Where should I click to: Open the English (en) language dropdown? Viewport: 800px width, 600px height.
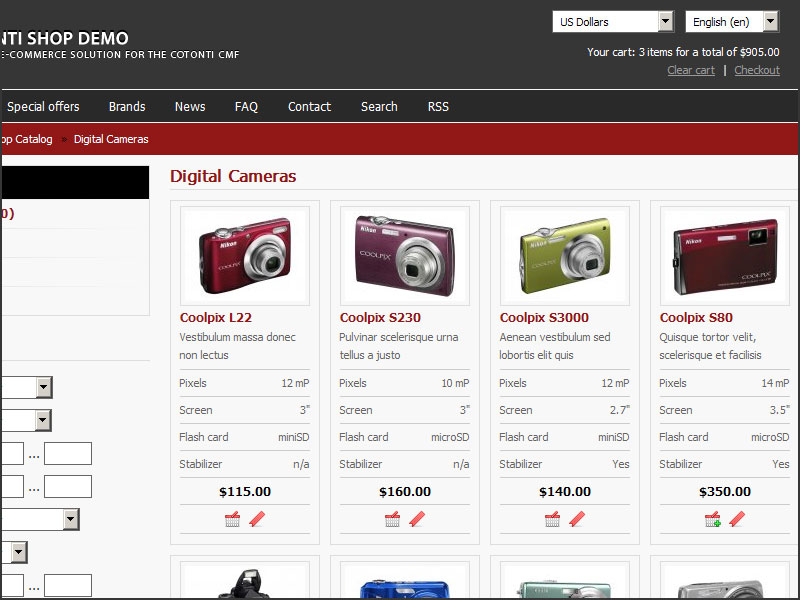click(731, 22)
